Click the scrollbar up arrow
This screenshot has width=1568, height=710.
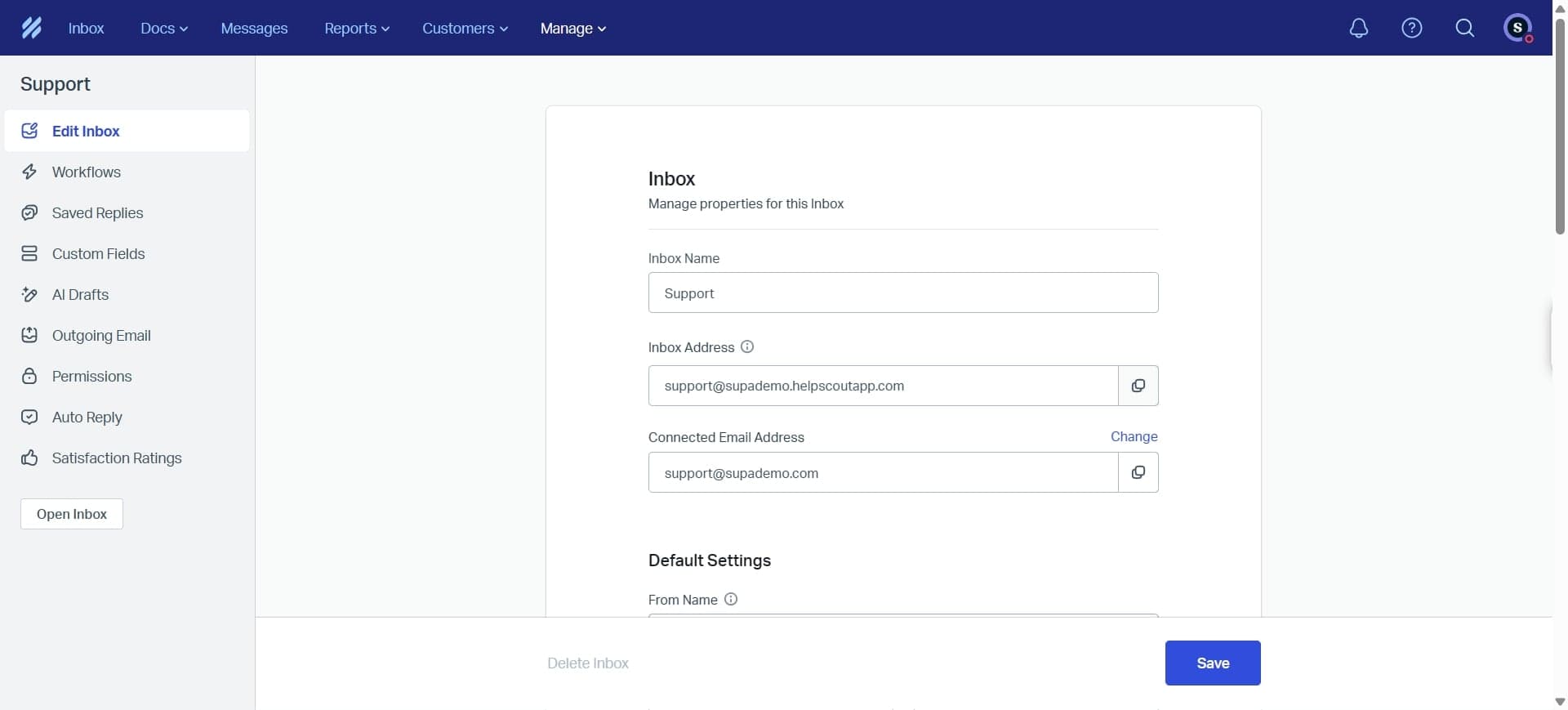pos(1560,7)
